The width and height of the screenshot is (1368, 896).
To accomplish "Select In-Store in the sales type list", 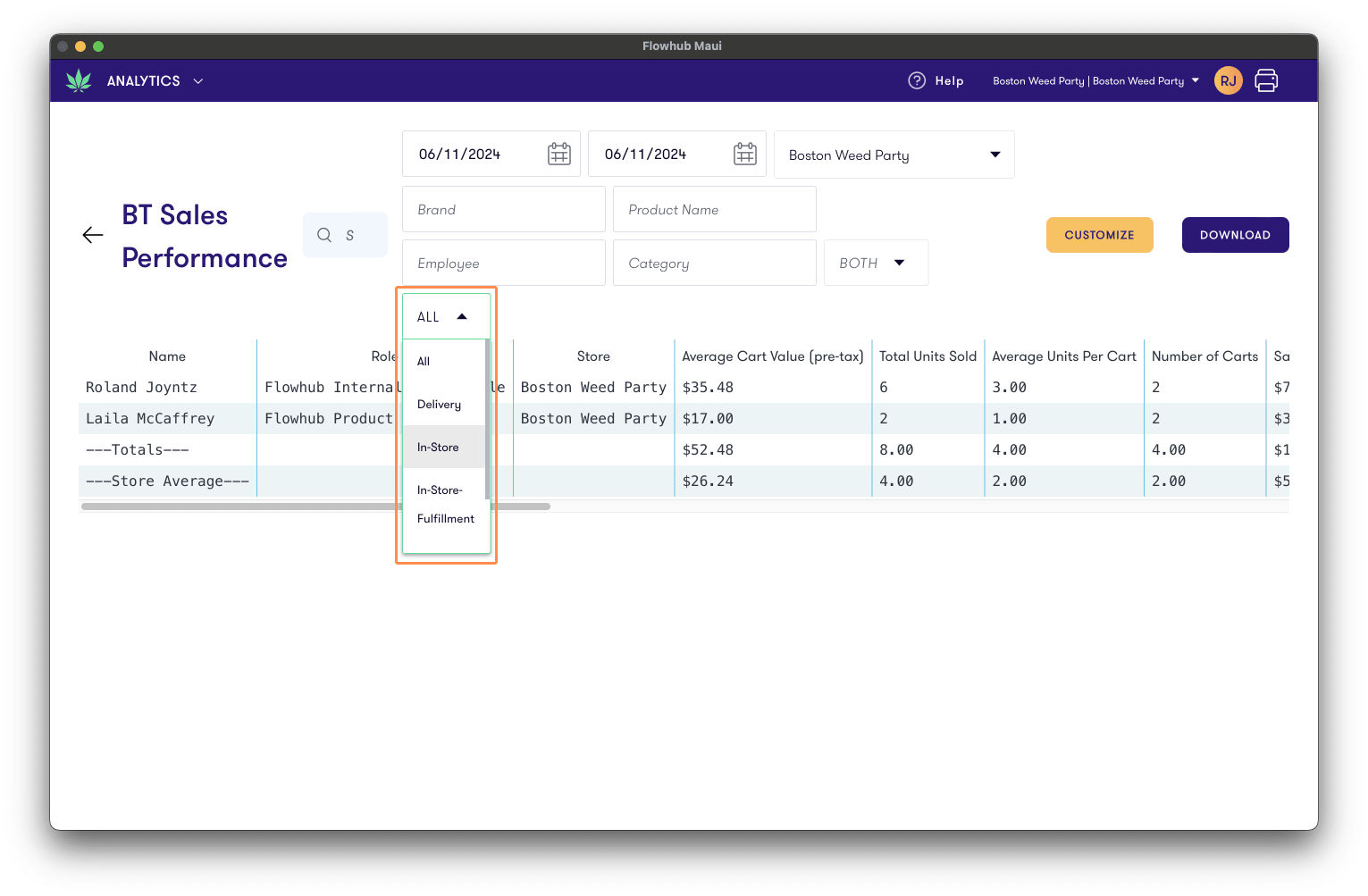I will coord(438,447).
